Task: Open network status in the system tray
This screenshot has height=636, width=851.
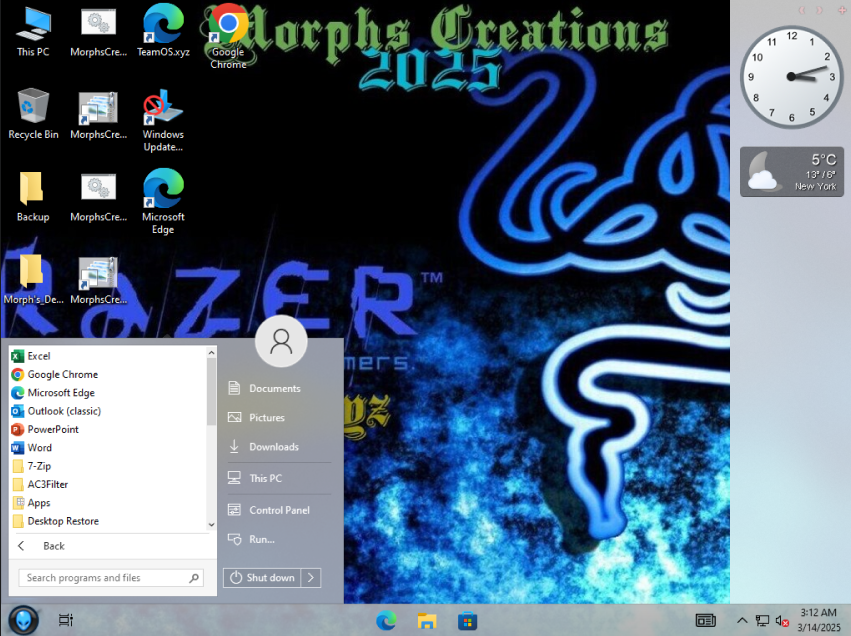Action: click(762, 620)
